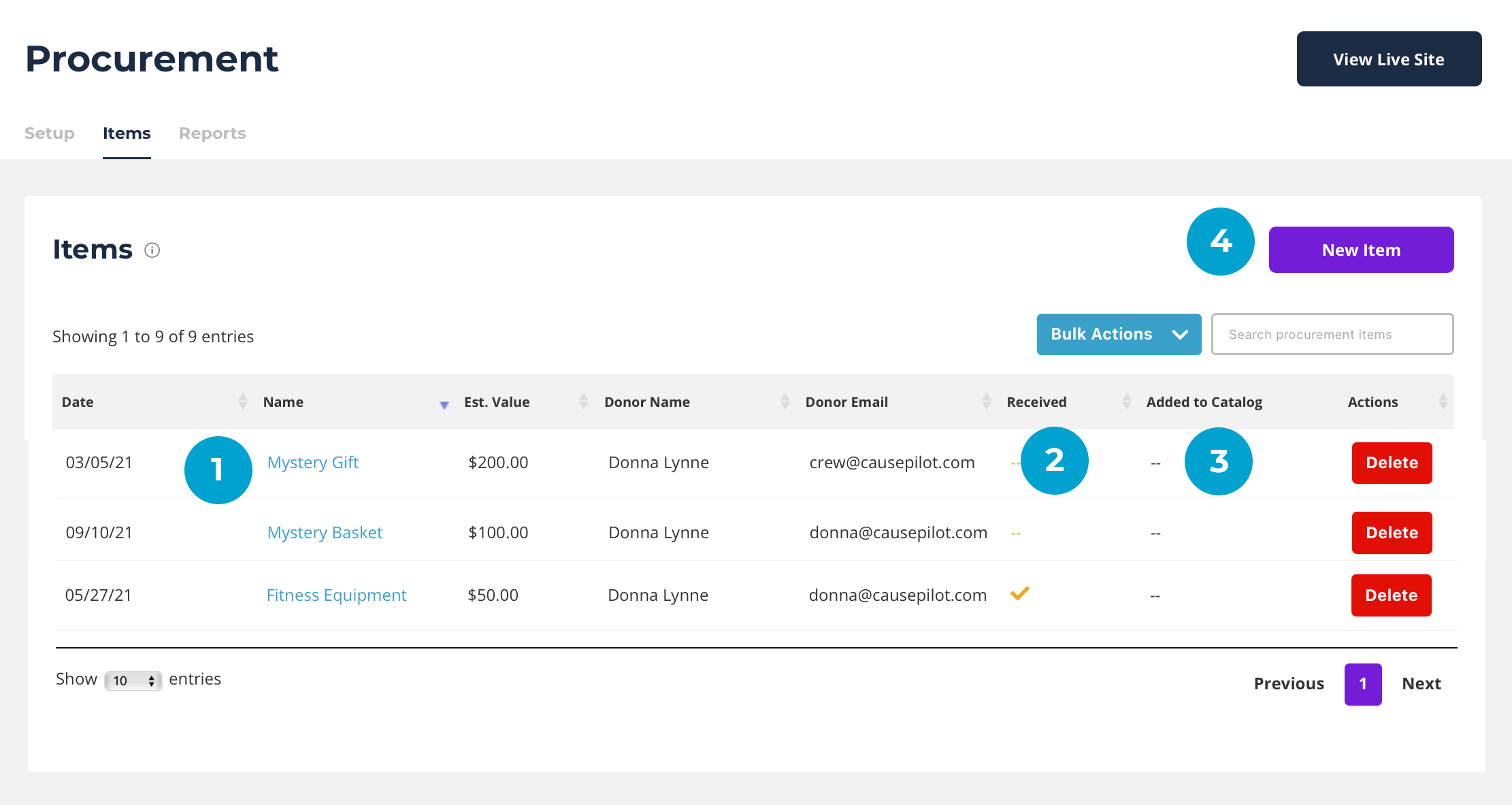Sort by Date column arrows
This screenshot has width=1512, height=805.
[x=243, y=401]
